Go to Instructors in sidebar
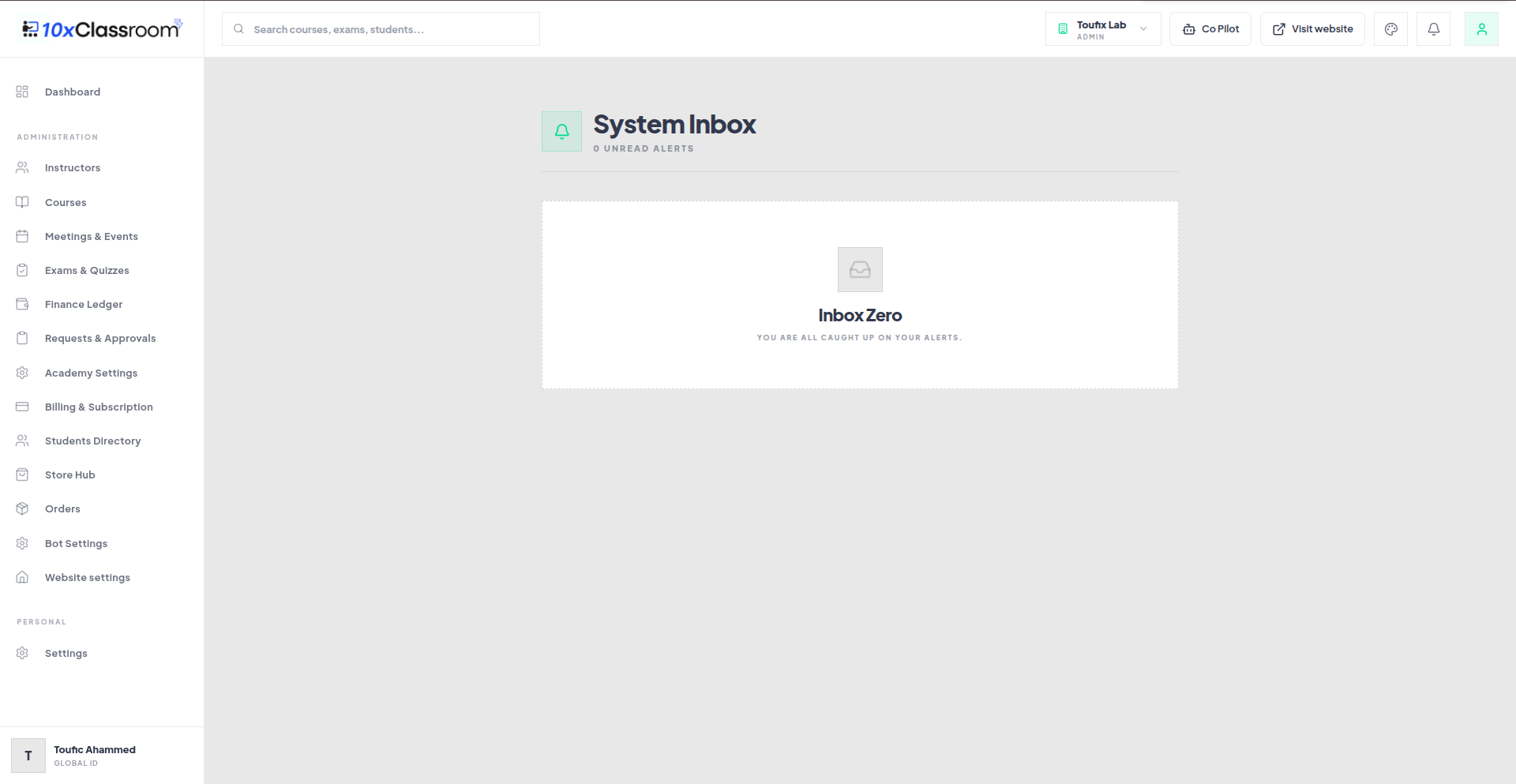The height and width of the screenshot is (784, 1516). coord(102,167)
